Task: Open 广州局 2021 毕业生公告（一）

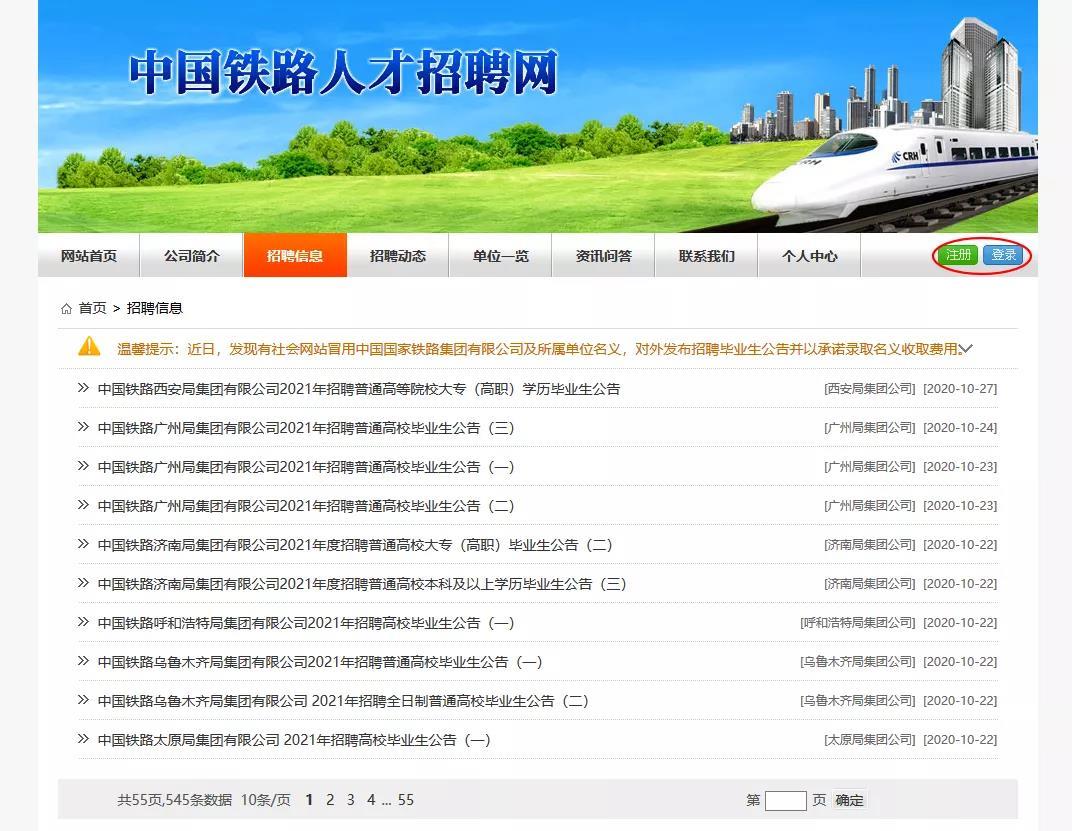Action: point(306,467)
